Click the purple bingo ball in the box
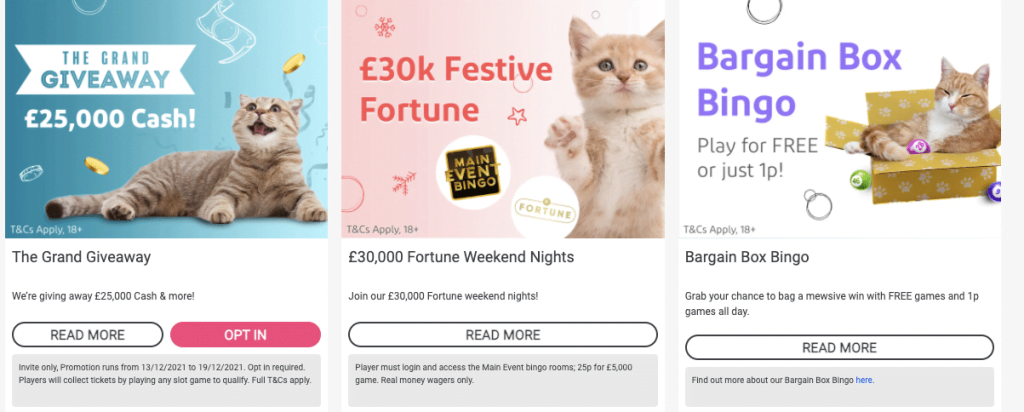The image size is (1024, 412). point(917,146)
